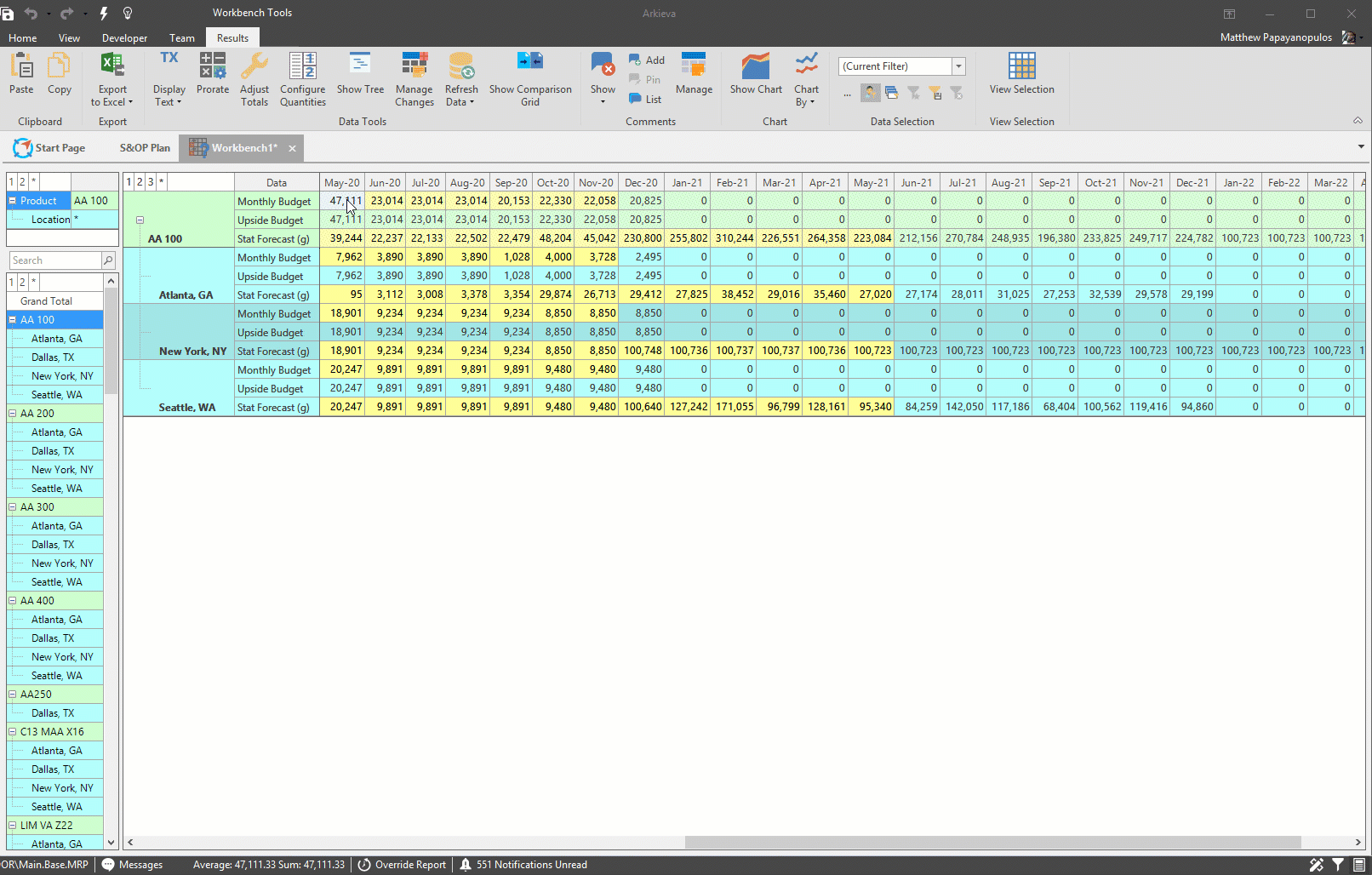The image size is (1372, 875).
Task: Switch to the Developer ribbon tab
Action: 124,38
